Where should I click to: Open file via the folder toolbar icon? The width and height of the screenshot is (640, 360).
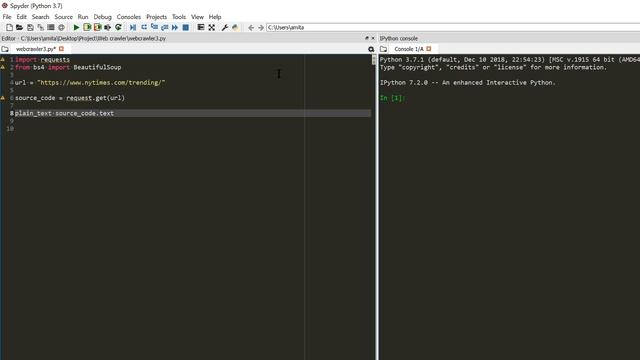coord(19,27)
